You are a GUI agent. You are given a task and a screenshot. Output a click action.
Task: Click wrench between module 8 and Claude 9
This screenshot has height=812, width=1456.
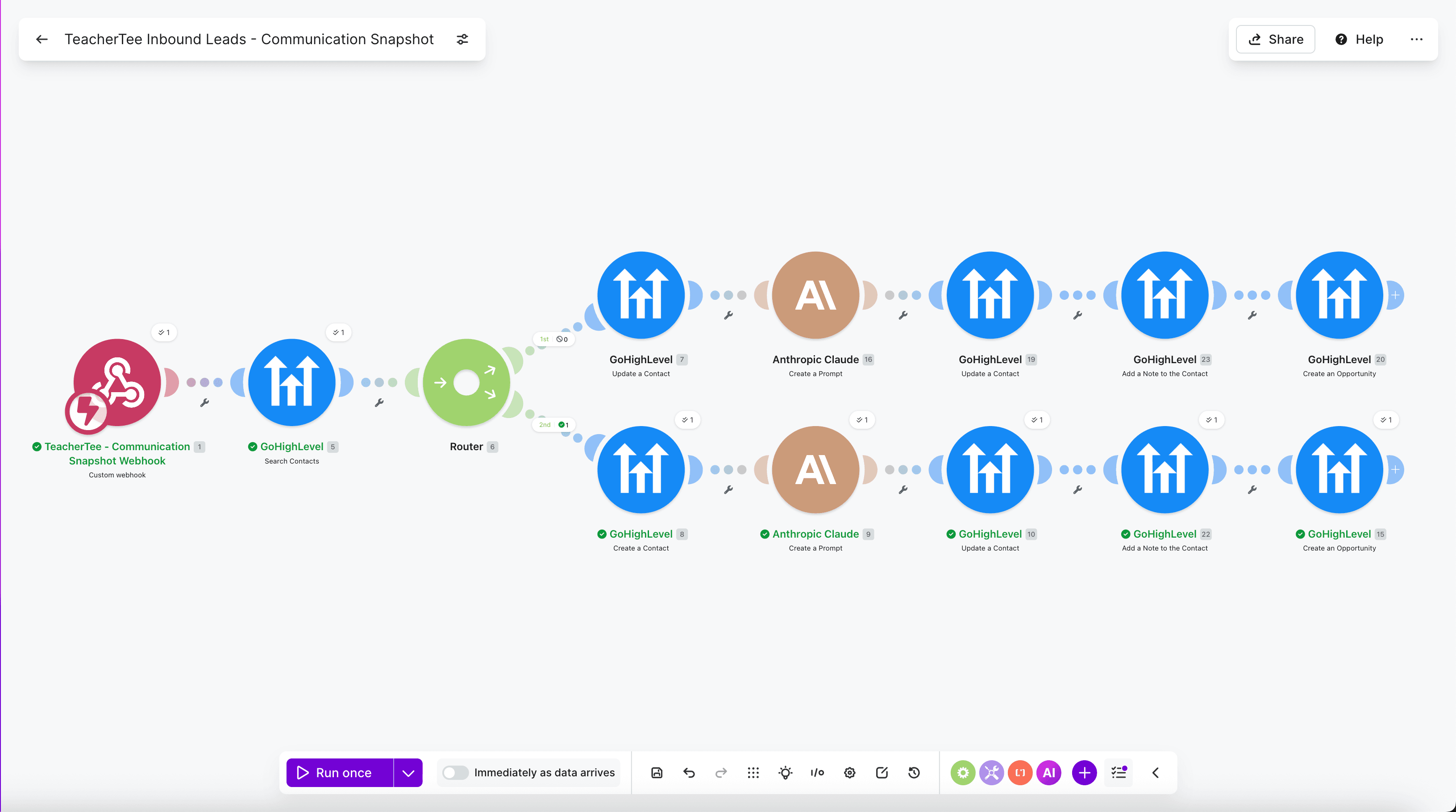728,490
